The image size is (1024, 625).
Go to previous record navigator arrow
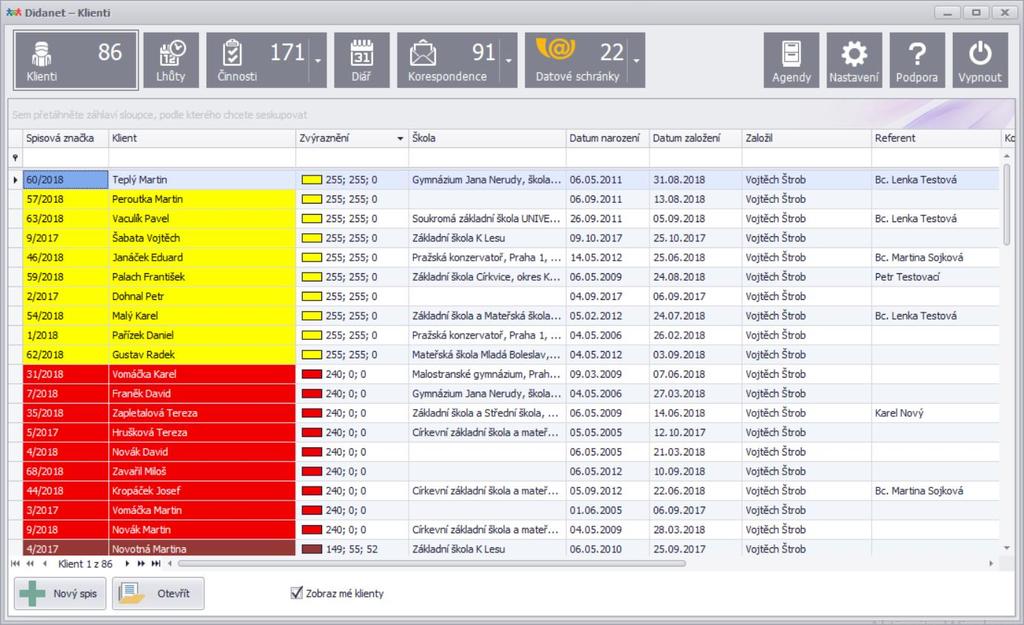44,564
